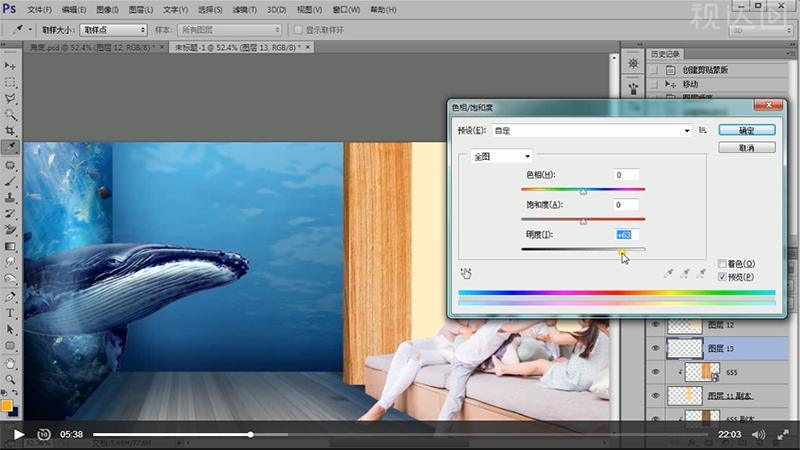Click the video volume speaker icon

pyautogui.click(x=758, y=435)
